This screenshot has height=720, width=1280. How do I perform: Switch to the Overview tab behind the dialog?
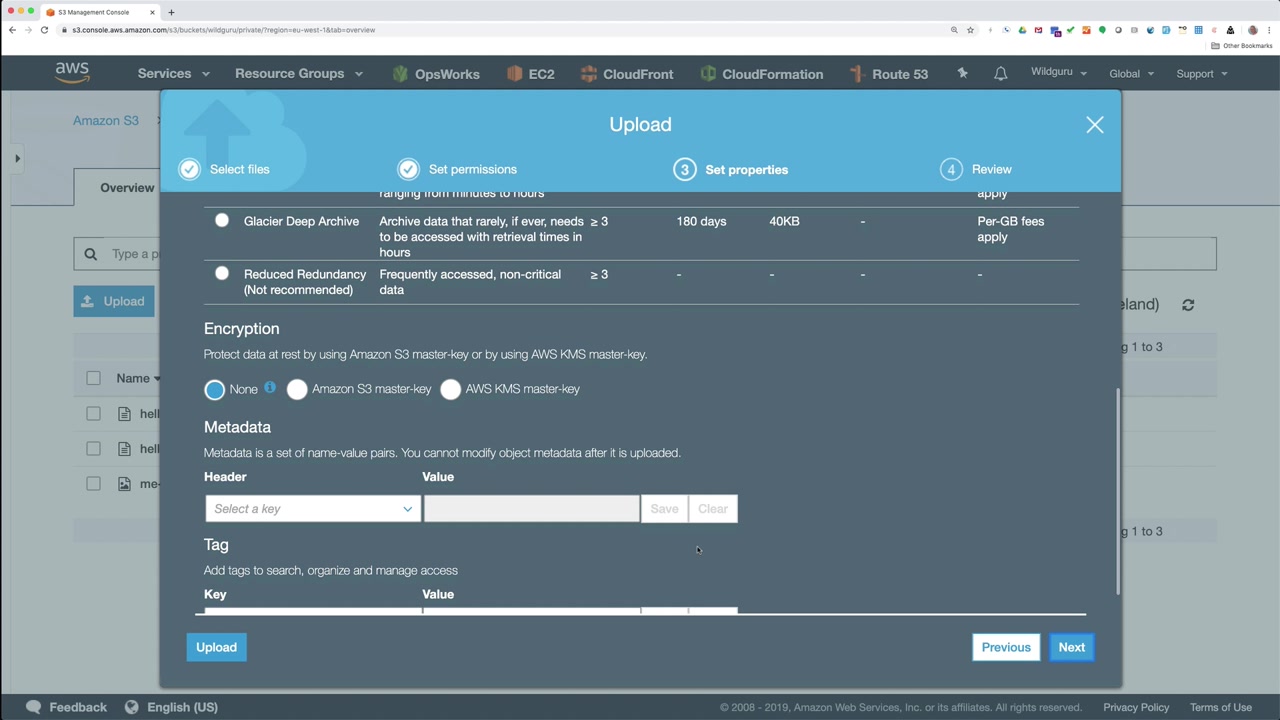coord(127,188)
